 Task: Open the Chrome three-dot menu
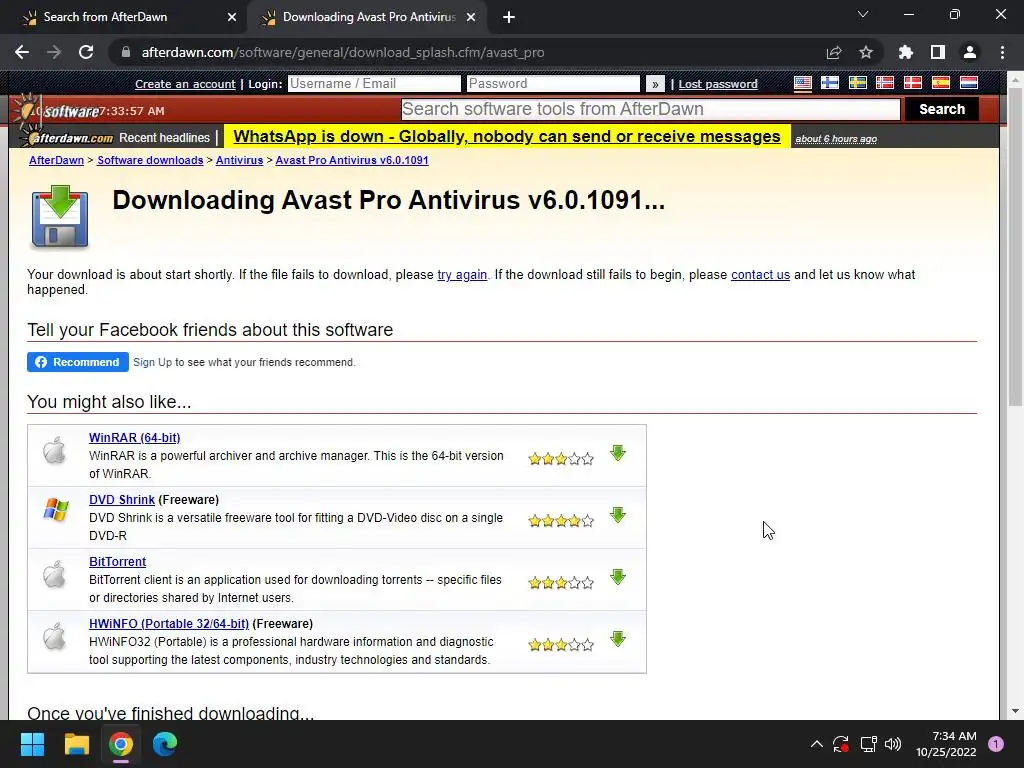[1002, 52]
